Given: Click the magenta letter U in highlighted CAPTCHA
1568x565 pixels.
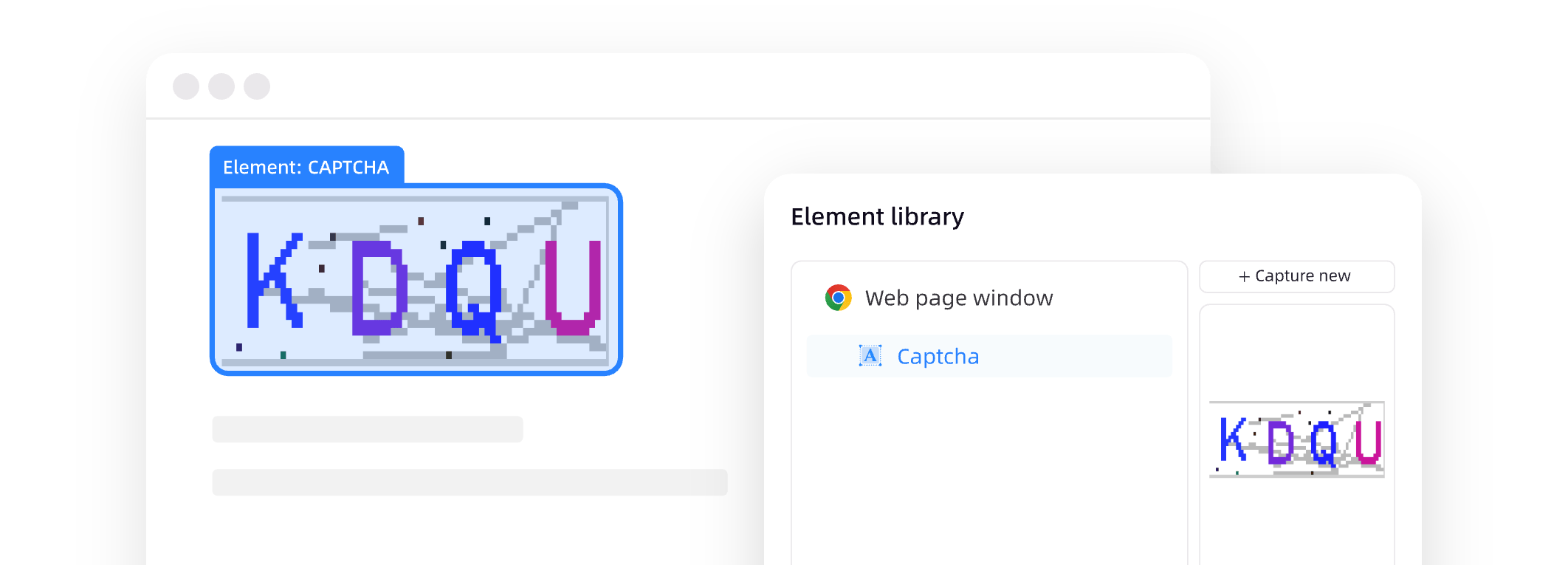Looking at the screenshot, I should [572, 287].
